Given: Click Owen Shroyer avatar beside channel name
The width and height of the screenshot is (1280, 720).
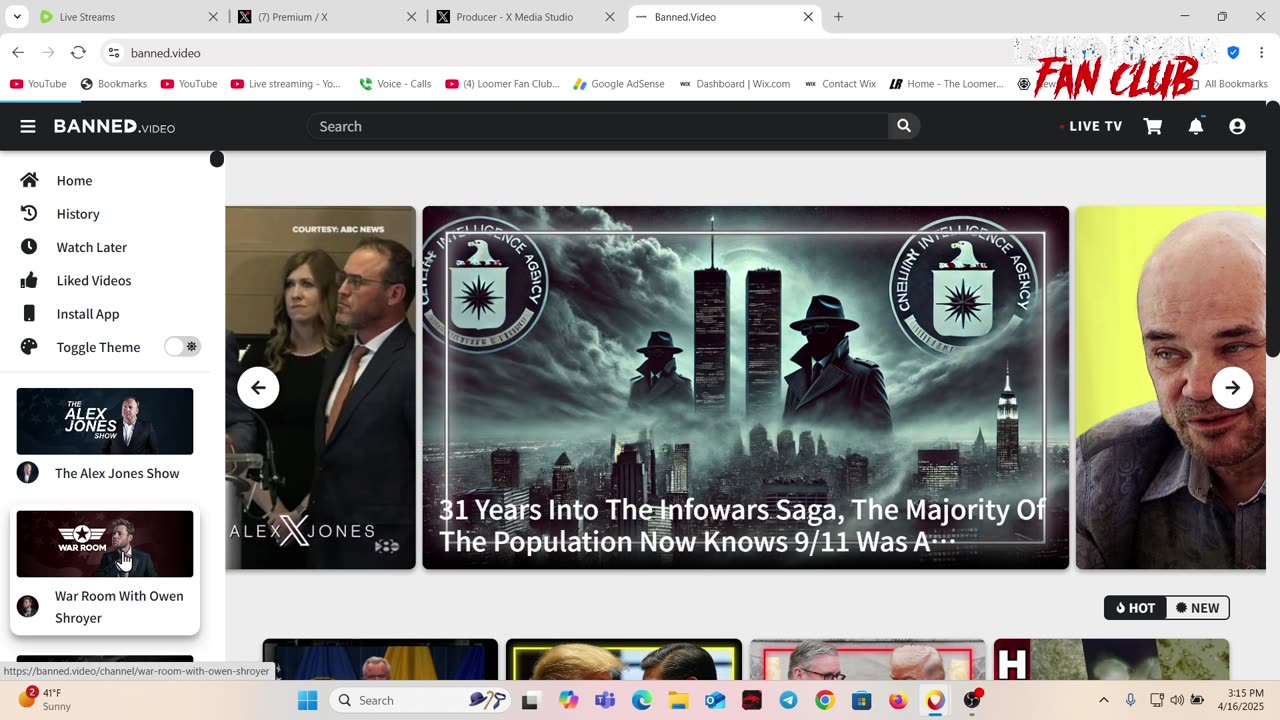Looking at the screenshot, I should [x=28, y=606].
